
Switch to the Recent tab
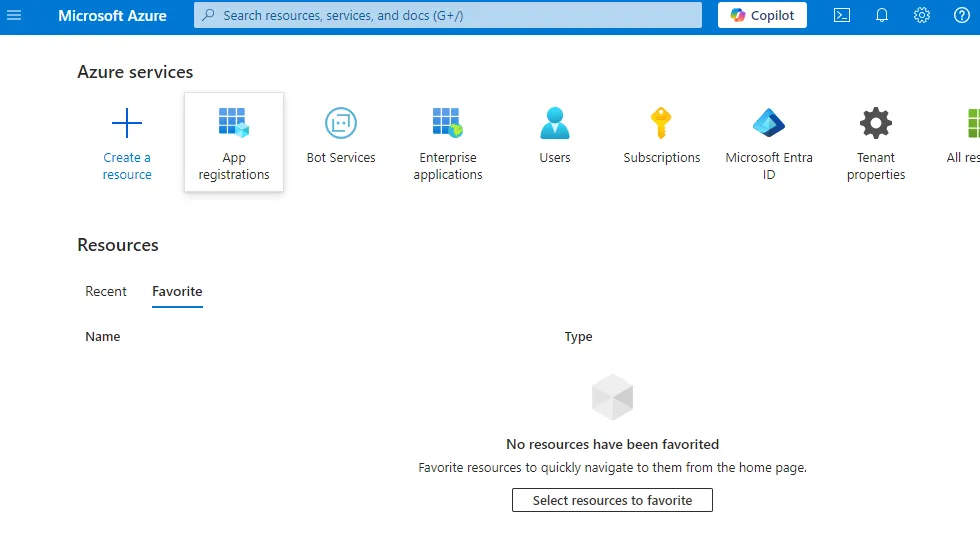(x=106, y=291)
